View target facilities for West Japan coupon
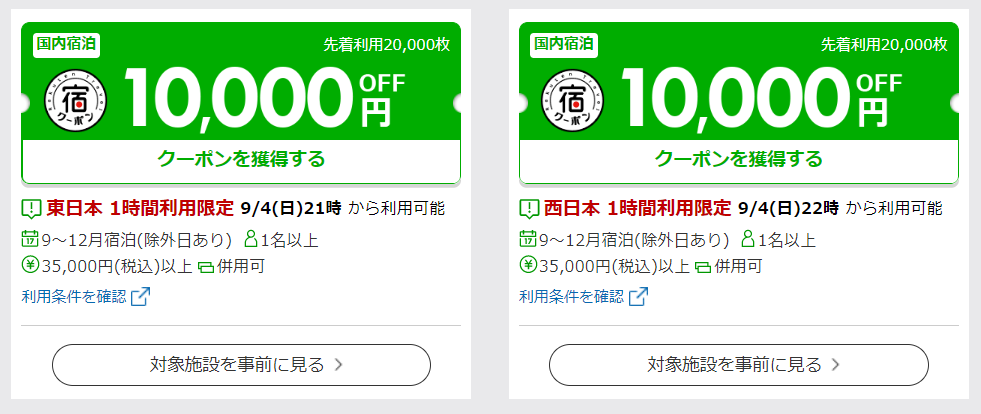Viewport: 981px width, 414px height. [739, 365]
